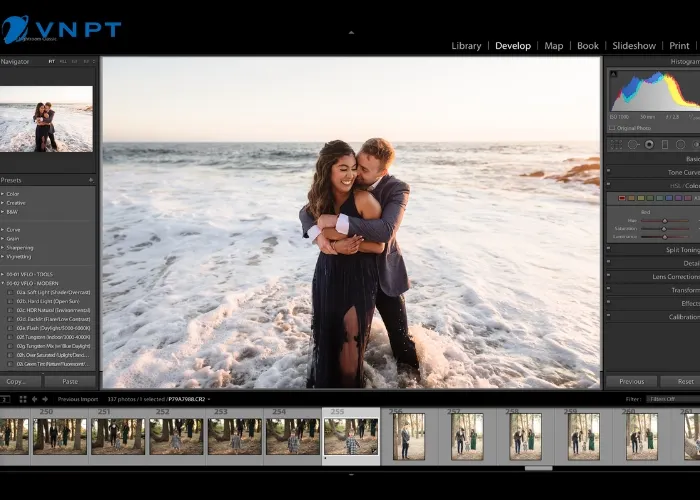Expand the Color preset group
700x500 pixels.
(3, 194)
